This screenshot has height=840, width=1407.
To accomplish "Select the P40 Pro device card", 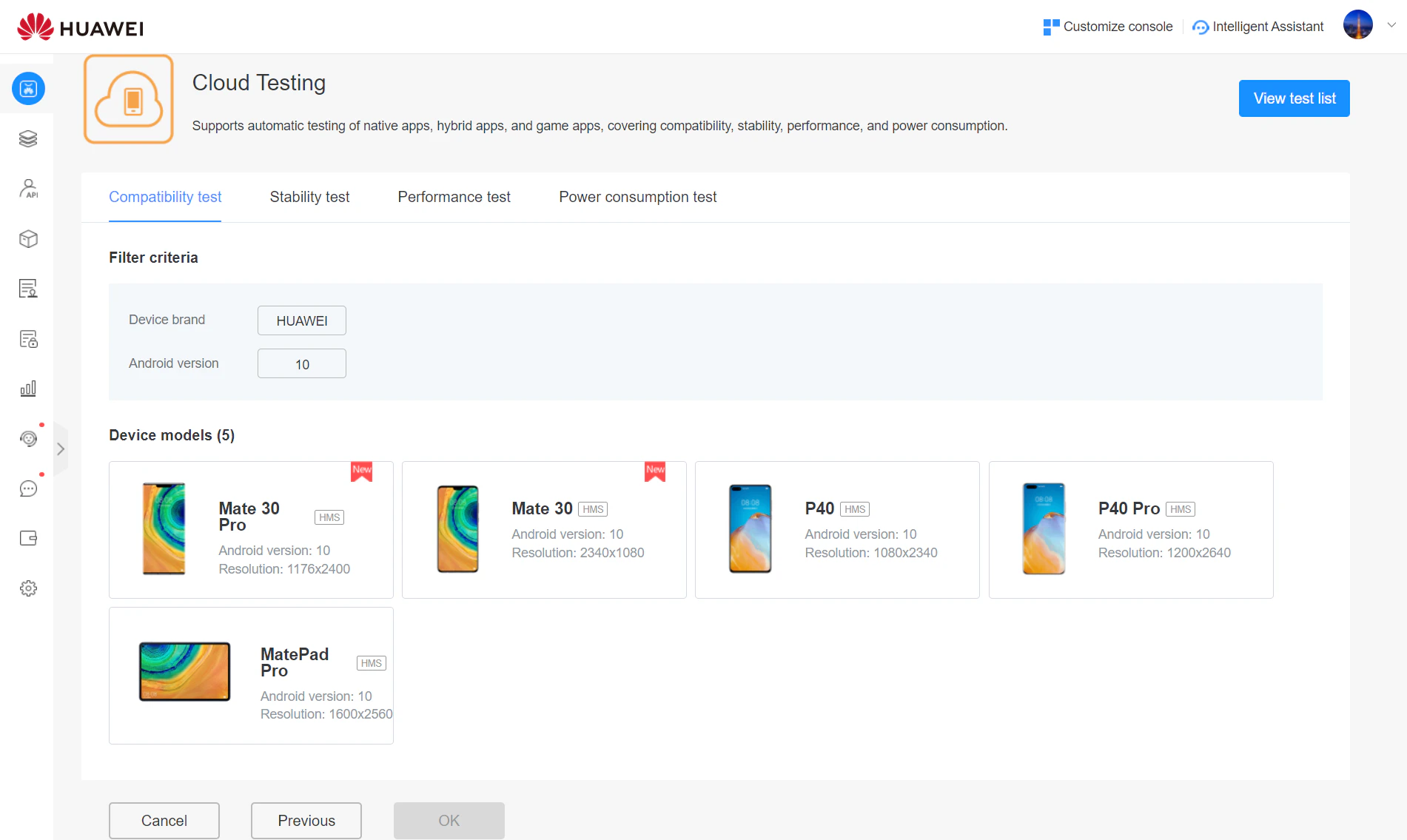I will (1131, 530).
